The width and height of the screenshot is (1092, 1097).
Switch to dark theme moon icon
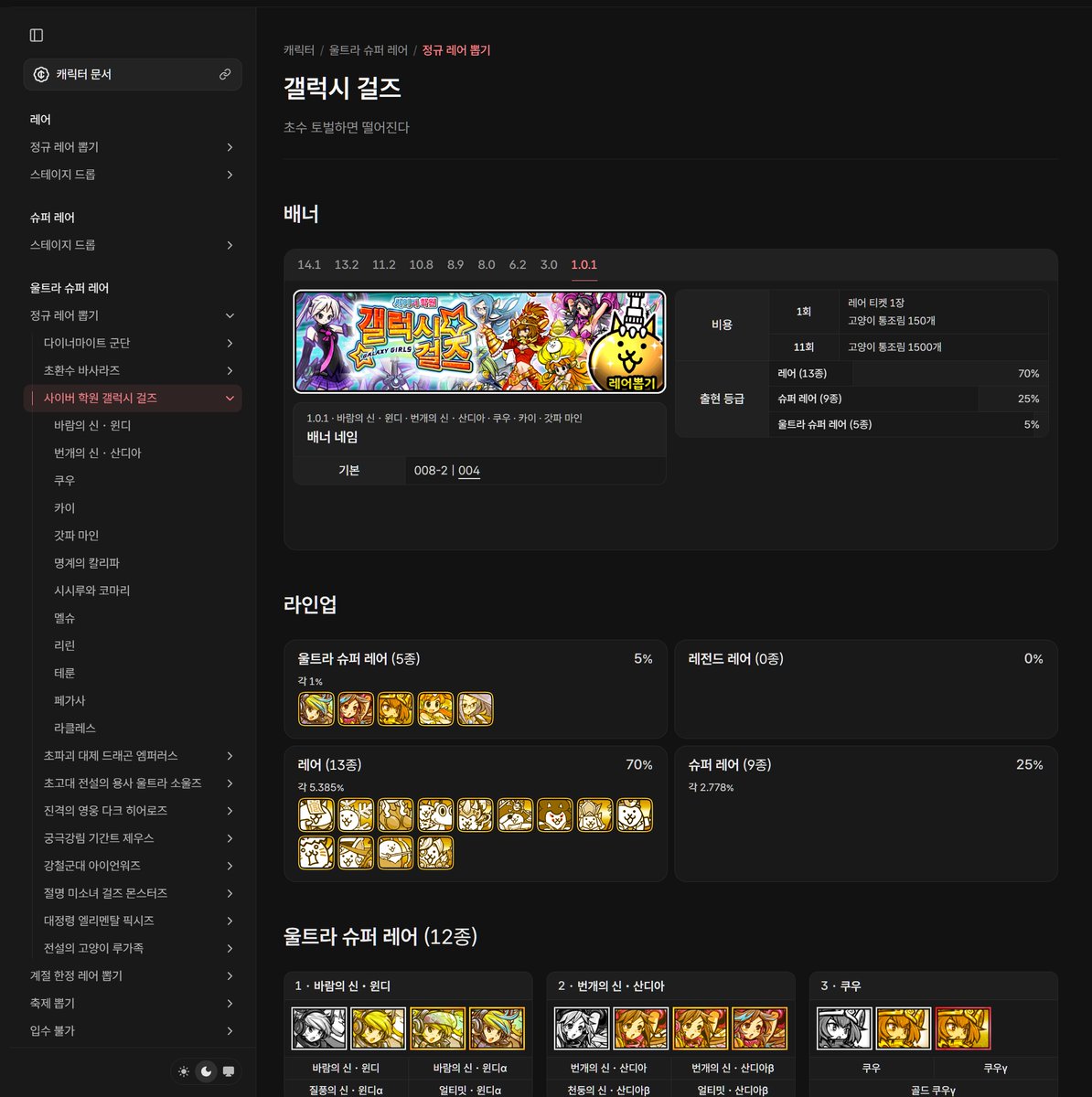click(x=207, y=1071)
